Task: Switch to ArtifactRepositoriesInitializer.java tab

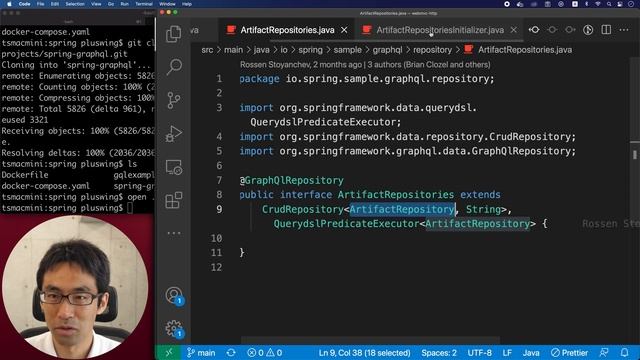Action: (440, 30)
